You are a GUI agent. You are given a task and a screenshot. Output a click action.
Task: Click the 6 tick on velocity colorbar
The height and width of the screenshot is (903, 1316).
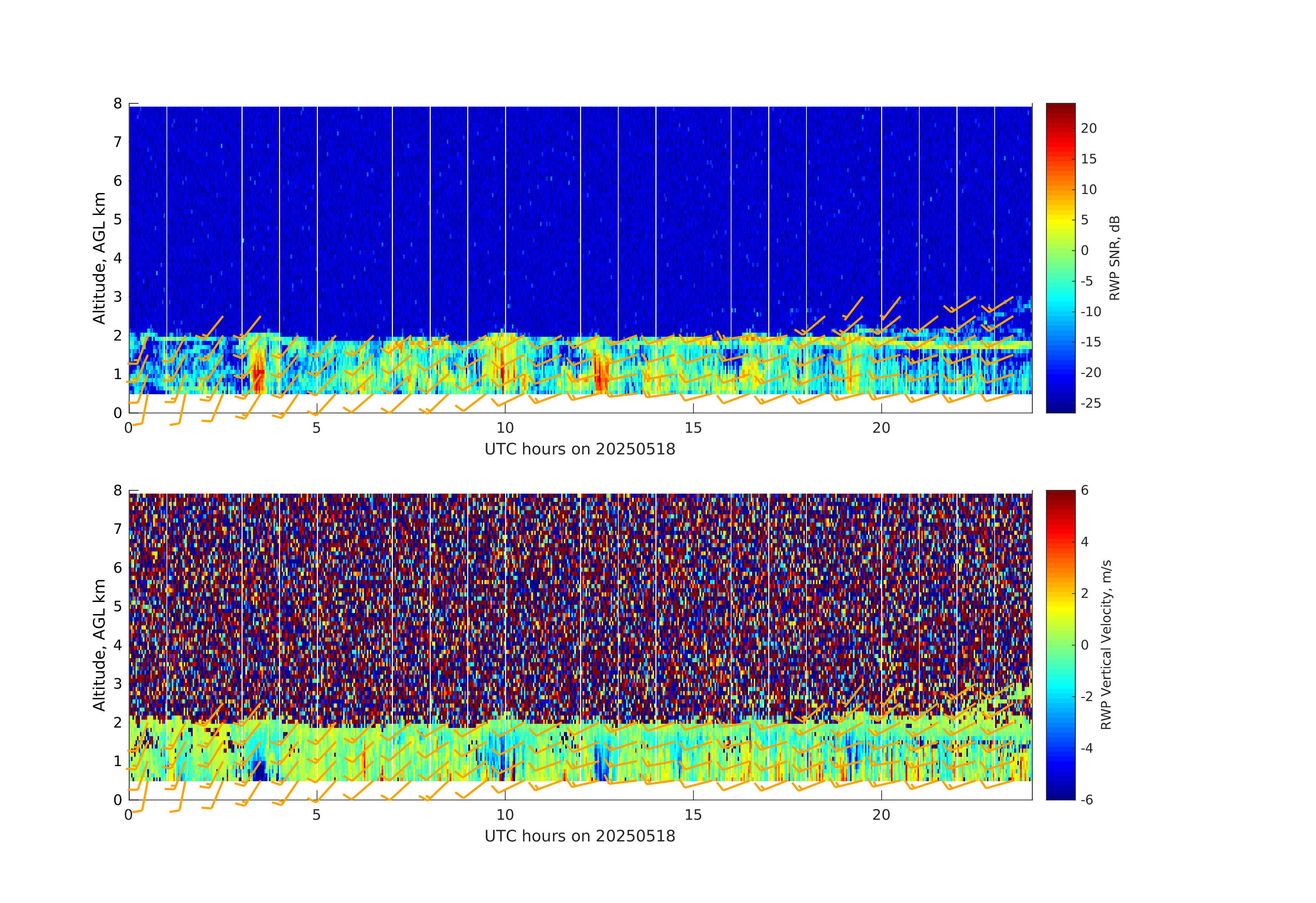click(1084, 490)
